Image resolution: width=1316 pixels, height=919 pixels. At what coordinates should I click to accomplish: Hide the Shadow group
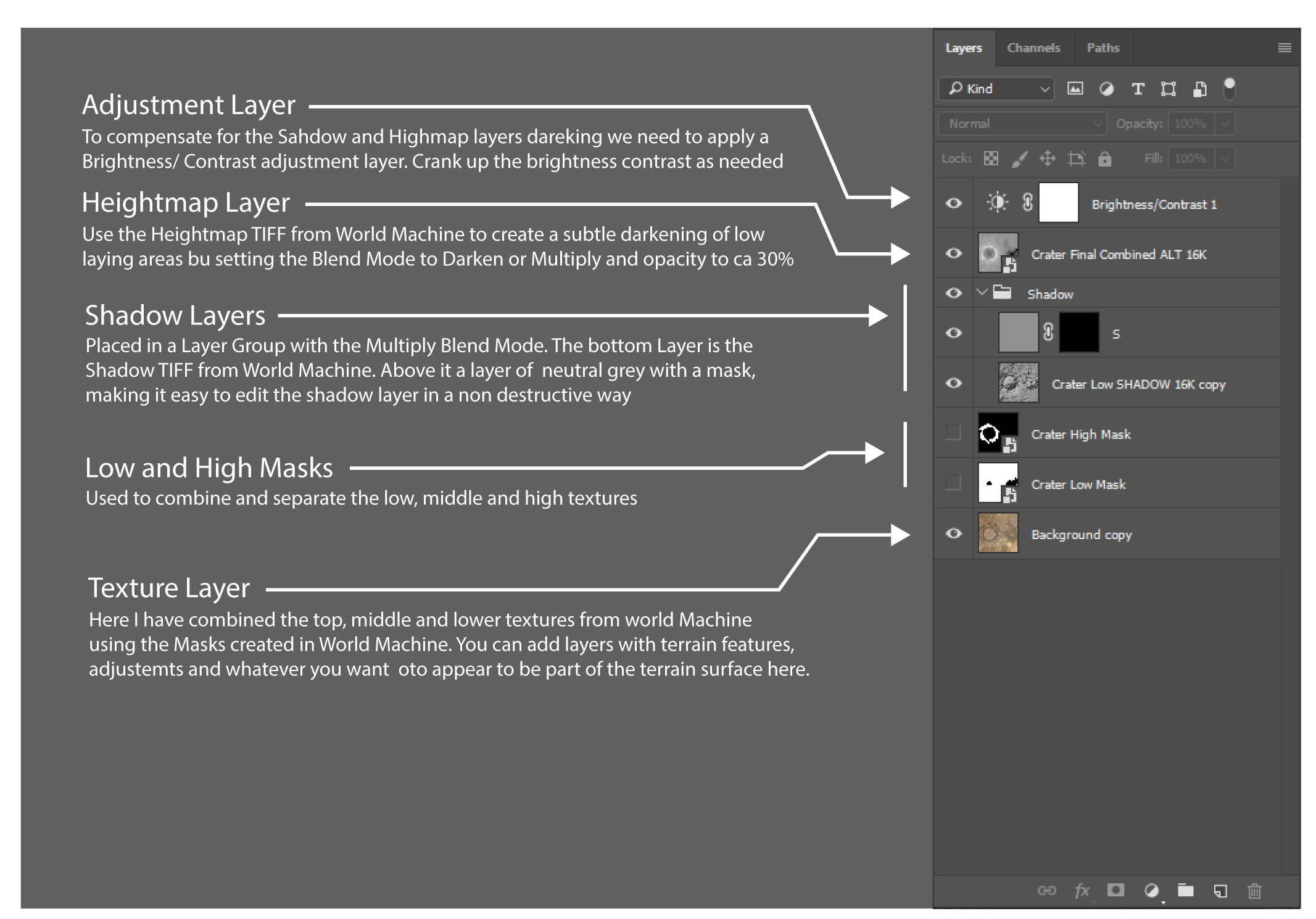click(953, 293)
